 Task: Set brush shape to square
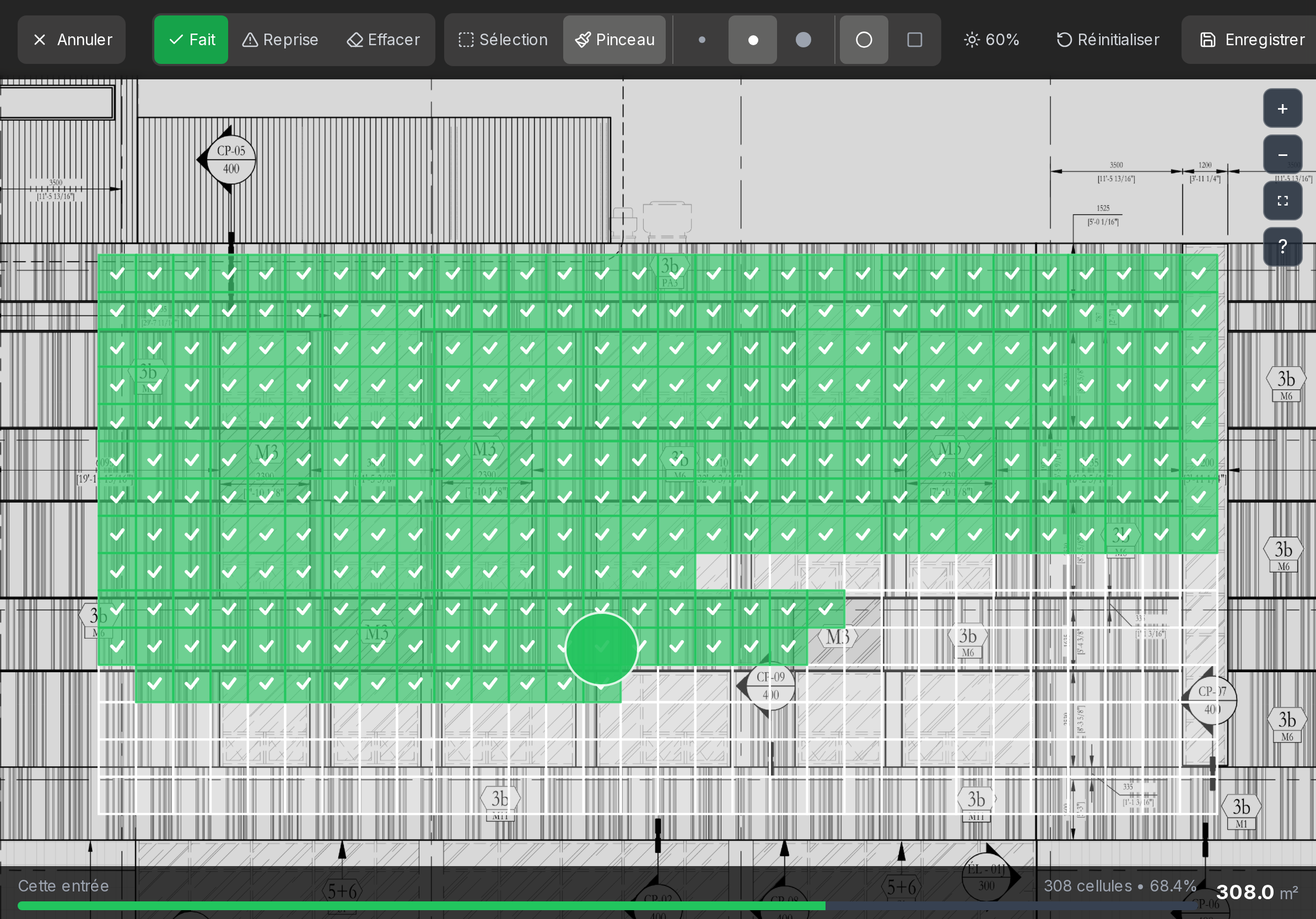point(915,40)
